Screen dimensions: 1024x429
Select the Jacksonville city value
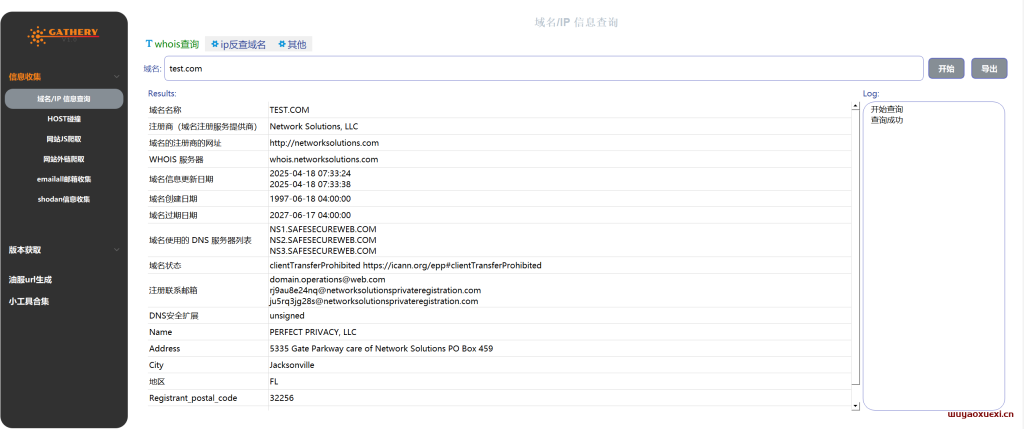click(x=292, y=365)
